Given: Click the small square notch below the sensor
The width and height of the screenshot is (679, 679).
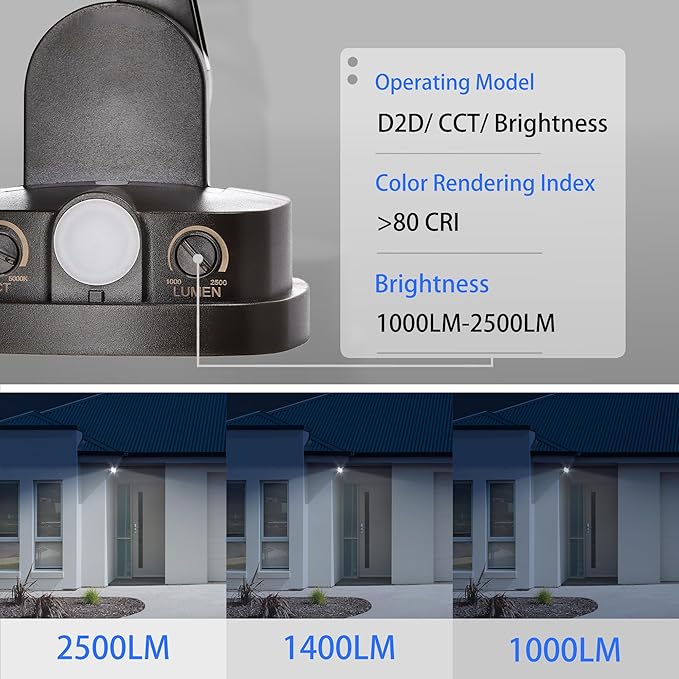Looking at the screenshot, I should (95, 296).
